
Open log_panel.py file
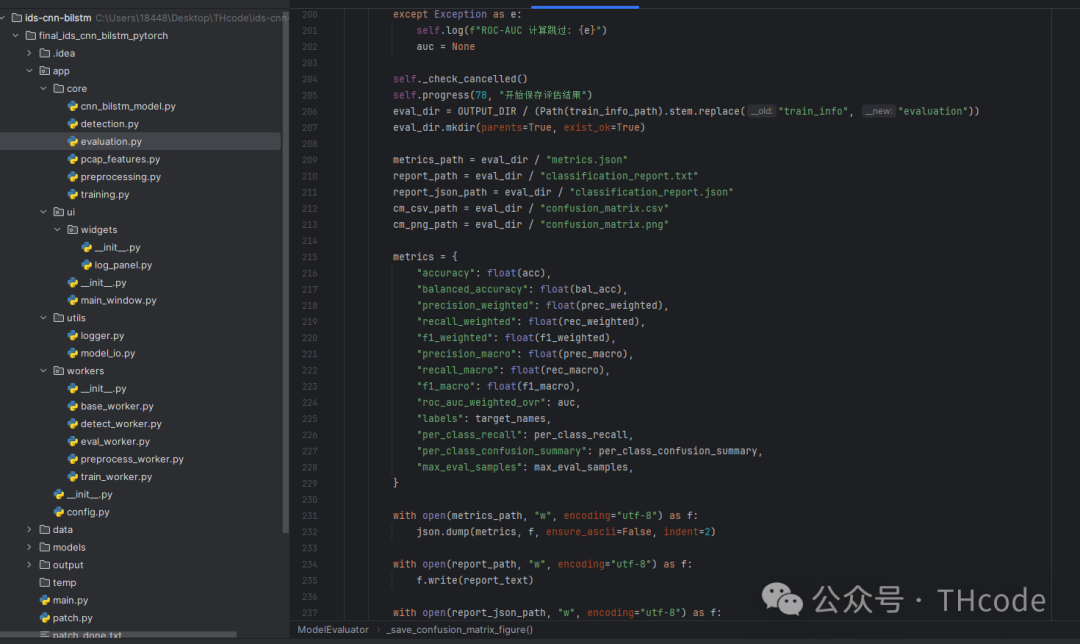123,265
